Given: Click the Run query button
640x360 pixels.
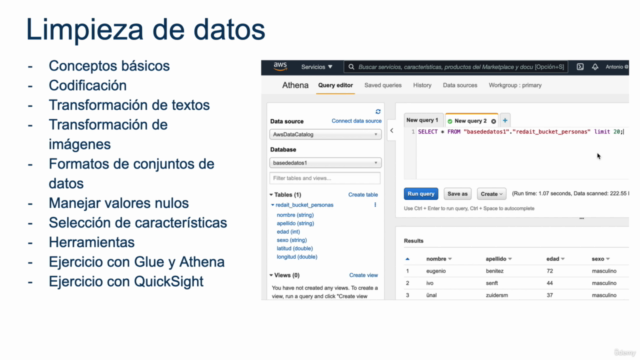Looking at the screenshot, I should (421, 194).
